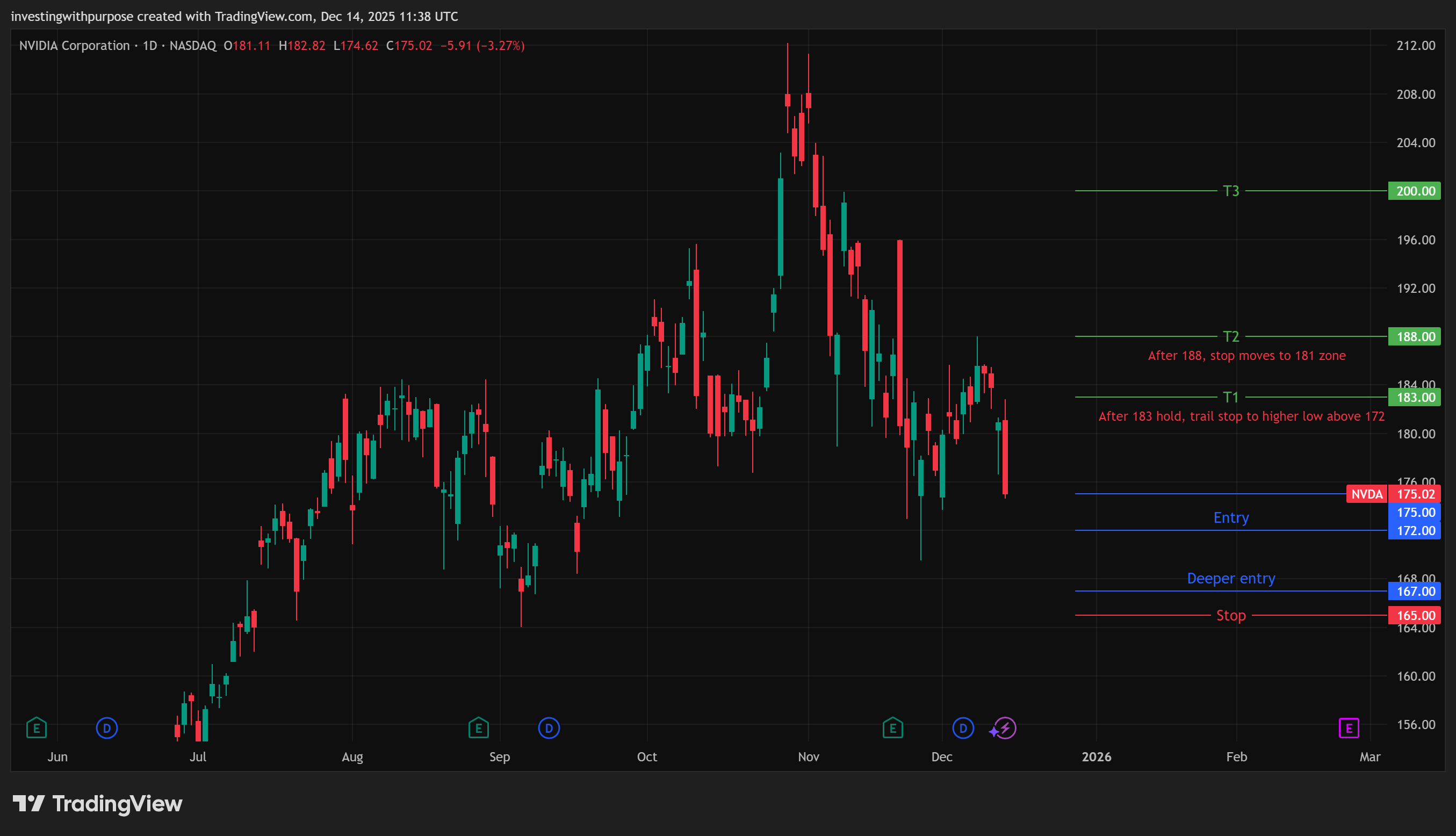Select the red 165.00 stop price label

coord(1414,615)
